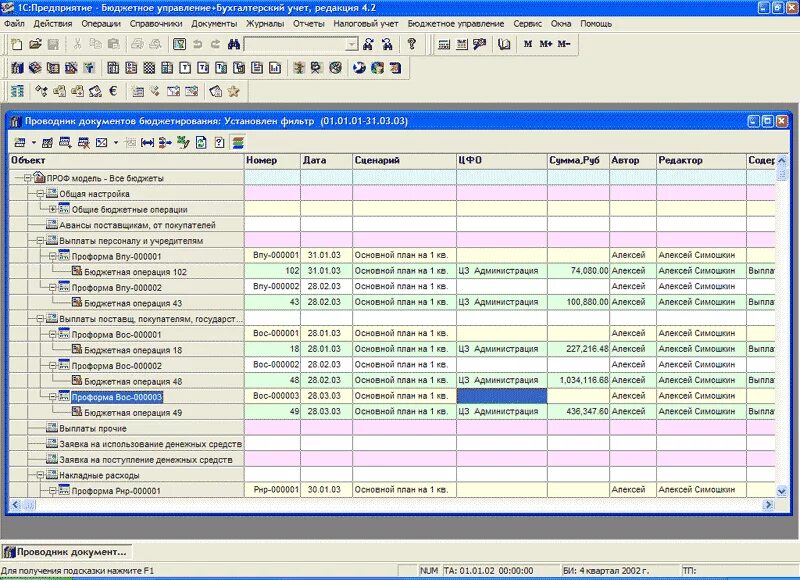This screenshot has height=580, width=800.
Task: Click the Сумма,Руб column header
Action: pos(579,161)
